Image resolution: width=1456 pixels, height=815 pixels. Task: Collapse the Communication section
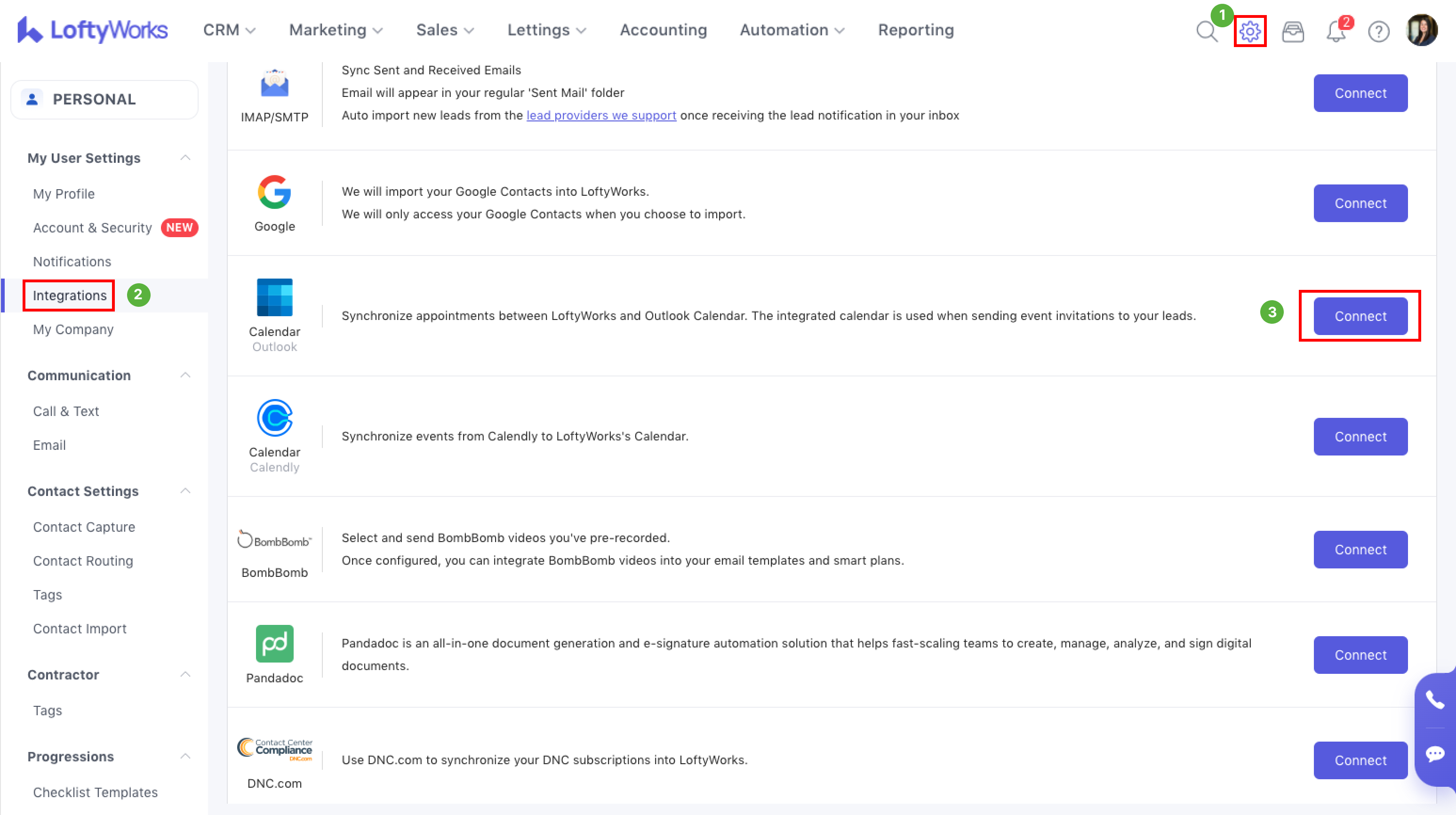[x=185, y=376]
